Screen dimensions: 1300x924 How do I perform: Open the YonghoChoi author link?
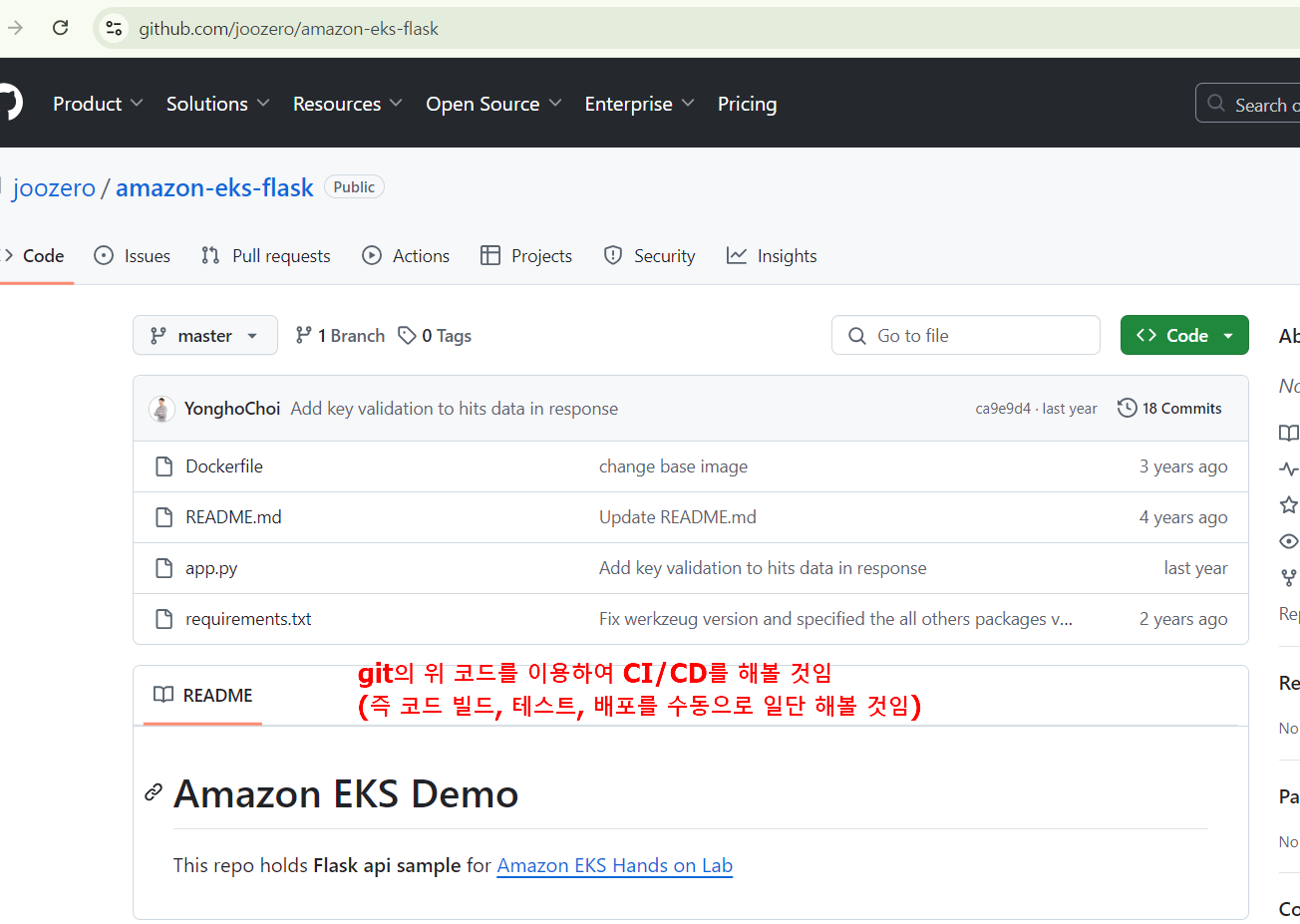pos(232,409)
